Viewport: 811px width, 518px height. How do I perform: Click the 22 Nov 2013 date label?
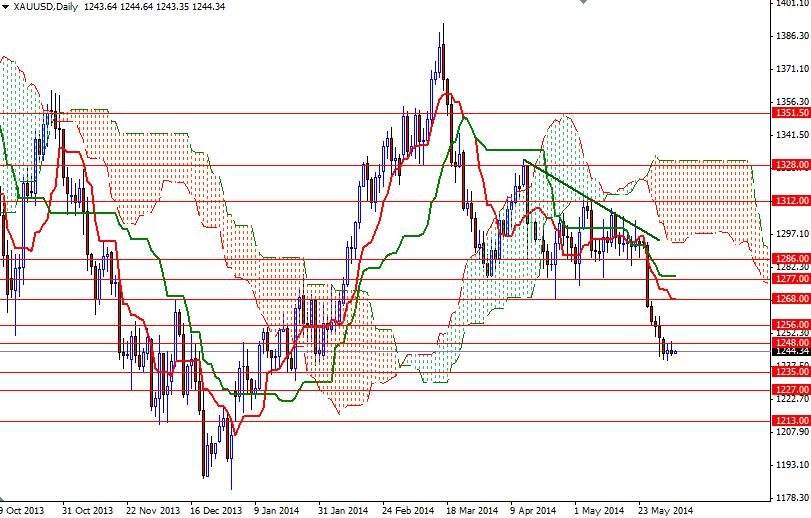pyautogui.click(x=153, y=511)
